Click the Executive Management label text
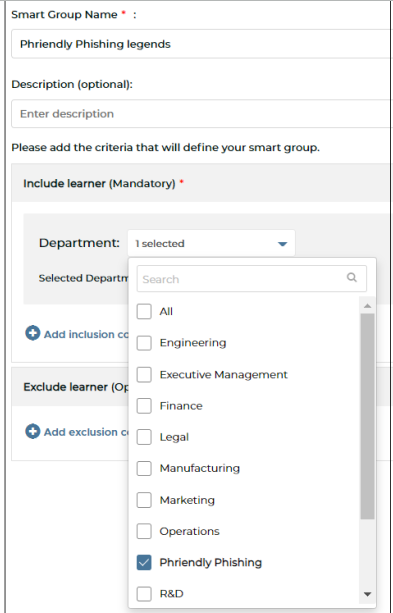 [224, 375]
